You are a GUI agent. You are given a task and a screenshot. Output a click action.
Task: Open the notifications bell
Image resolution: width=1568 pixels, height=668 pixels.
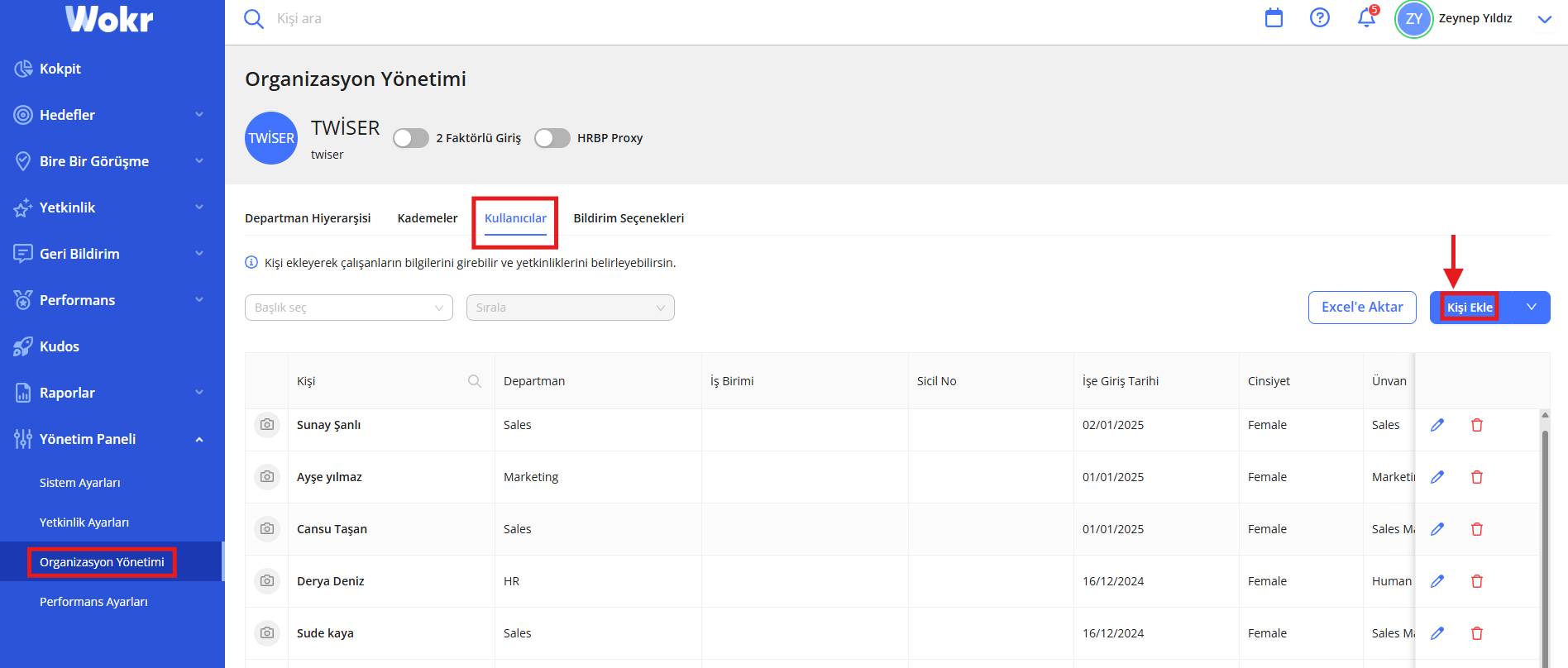pyautogui.click(x=1366, y=18)
